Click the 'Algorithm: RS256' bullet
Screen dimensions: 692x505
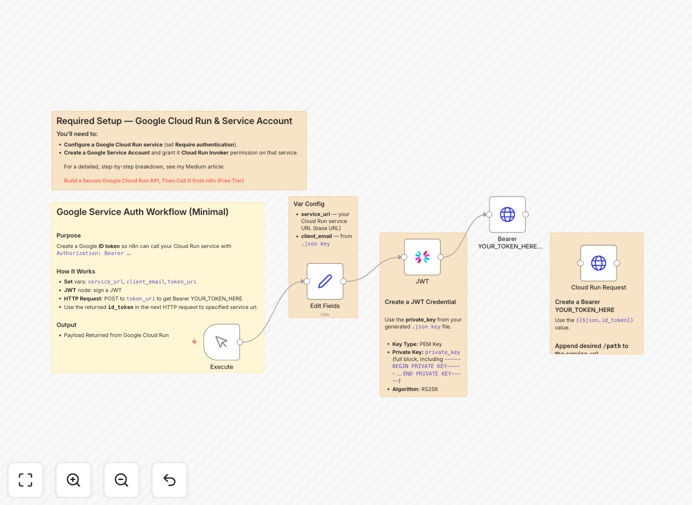click(415, 389)
